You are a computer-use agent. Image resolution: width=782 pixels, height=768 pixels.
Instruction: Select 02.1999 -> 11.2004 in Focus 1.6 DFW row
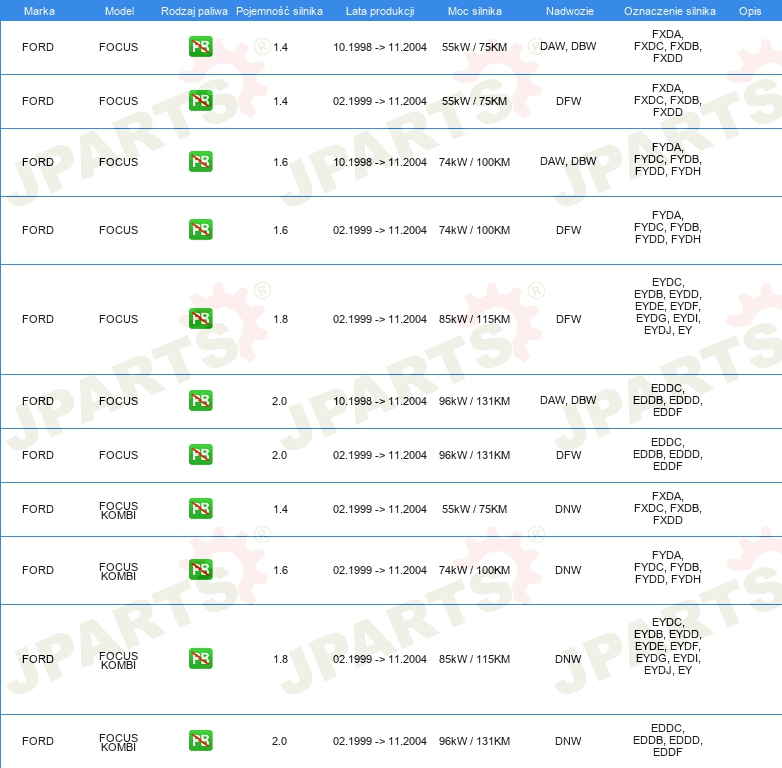pos(380,230)
